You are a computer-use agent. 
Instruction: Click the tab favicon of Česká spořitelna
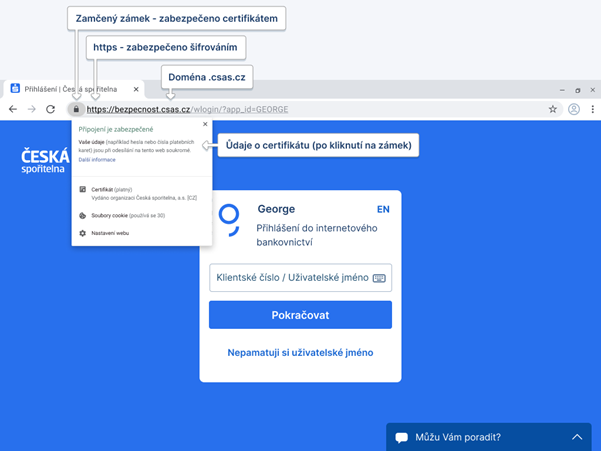(15, 89)
